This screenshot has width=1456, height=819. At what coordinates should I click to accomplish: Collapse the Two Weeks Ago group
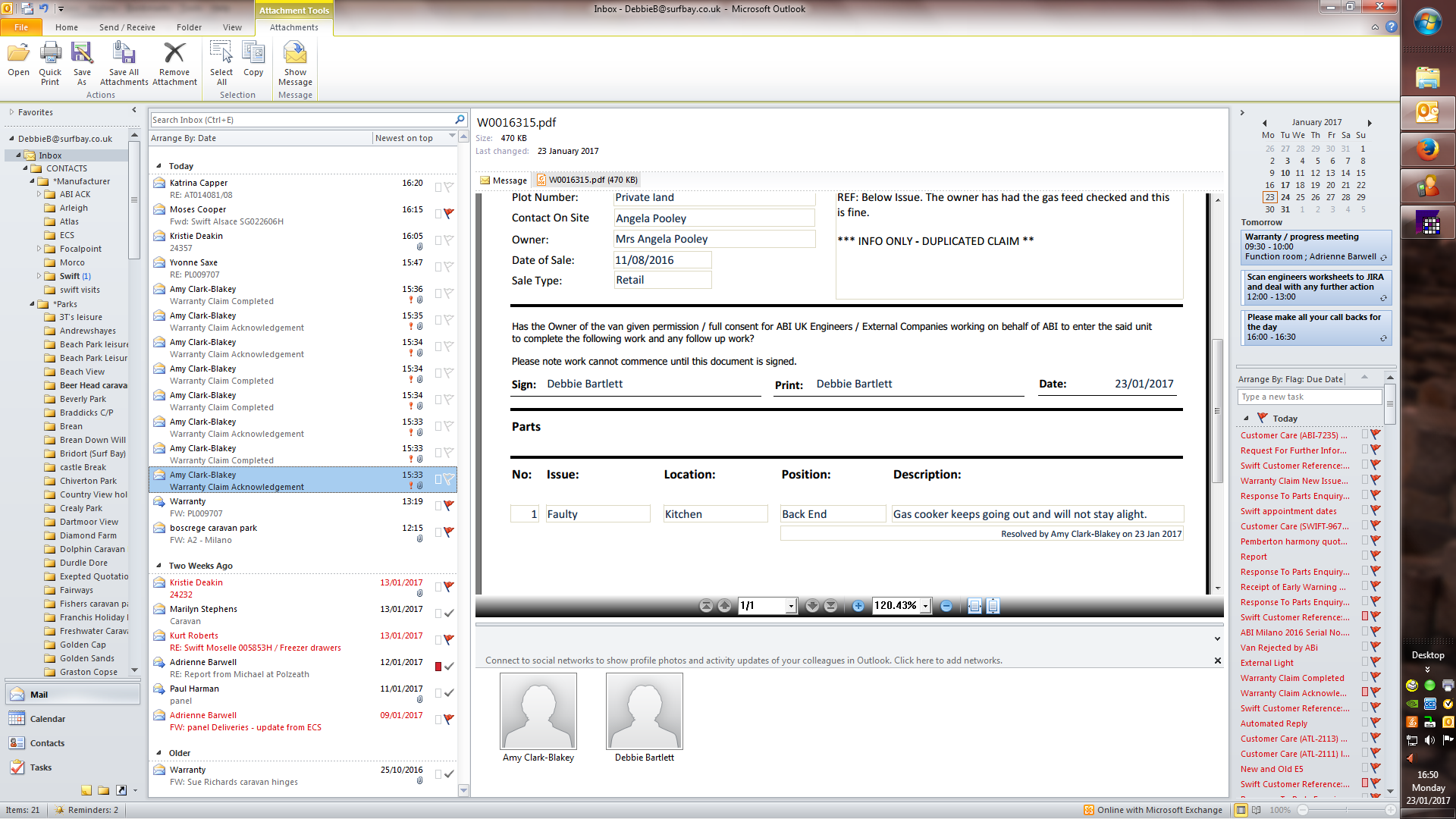158,566
